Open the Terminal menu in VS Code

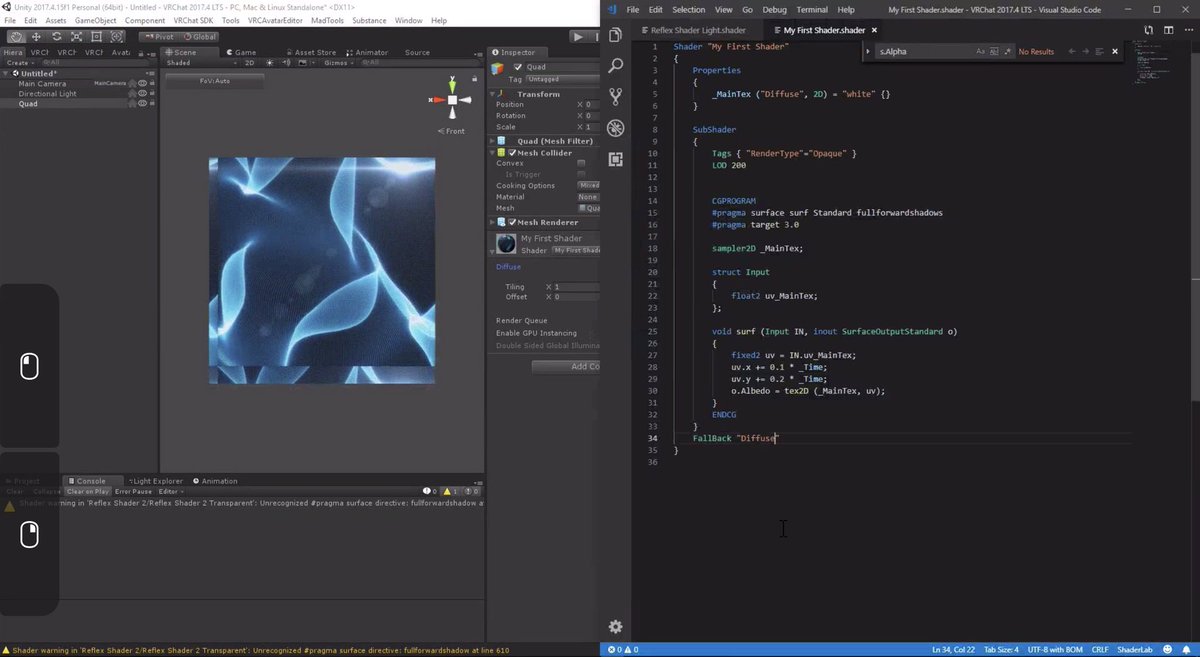point(811,9)
